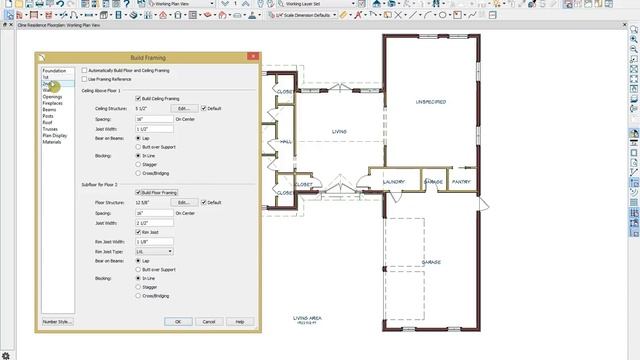Viewport: 640px width, 360px height.
Task: Enable Automatically Build Floor and Ceiling Framing
Action: 84,71
